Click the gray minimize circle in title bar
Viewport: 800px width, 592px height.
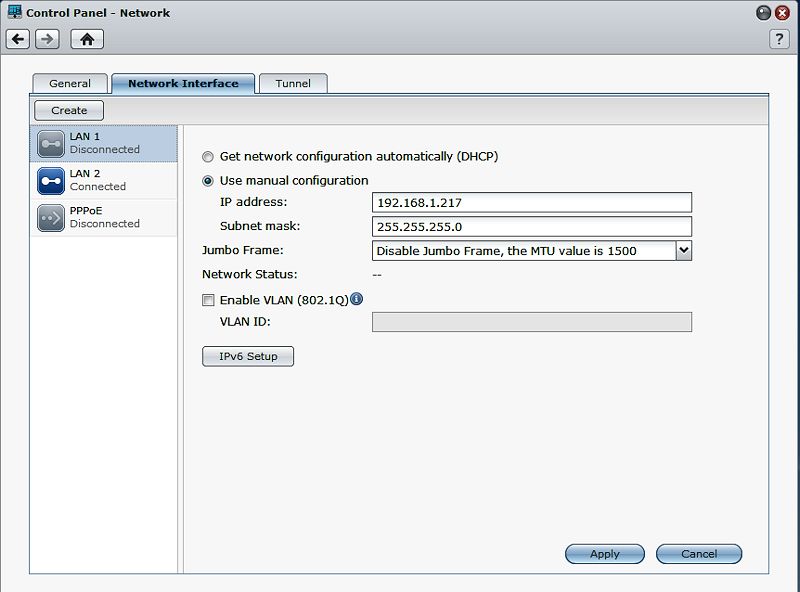click(x=763, y=13)
